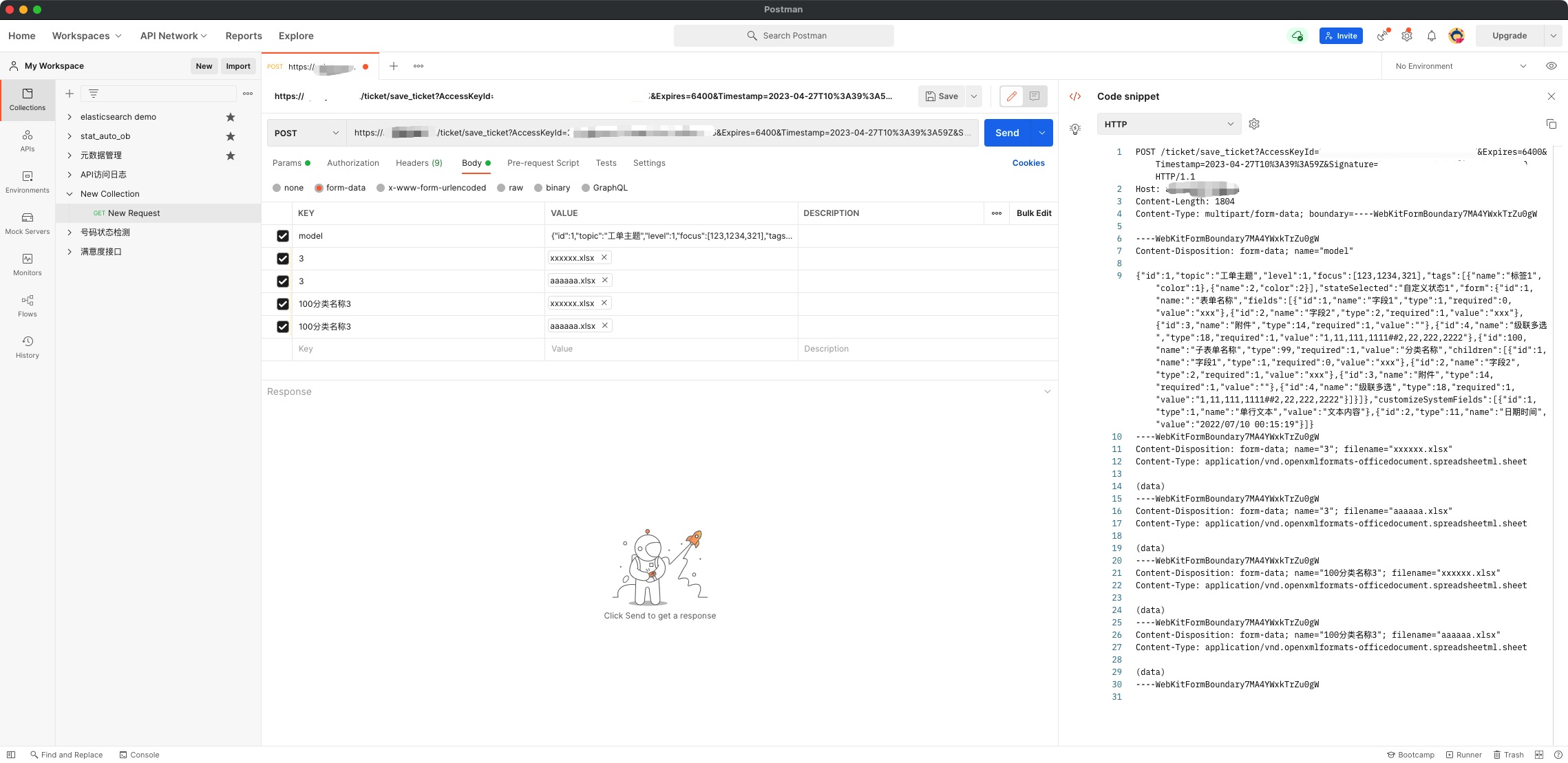The width and height of the screenshot is (1568, 763).
Task: Open code snippet settings gear
Action: (x=1254, y=124)
